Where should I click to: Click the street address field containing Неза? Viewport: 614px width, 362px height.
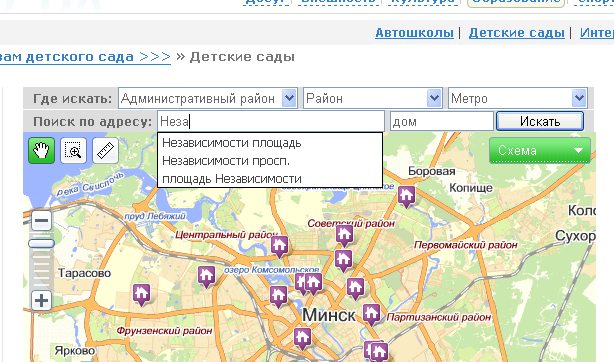coord(271,121)
